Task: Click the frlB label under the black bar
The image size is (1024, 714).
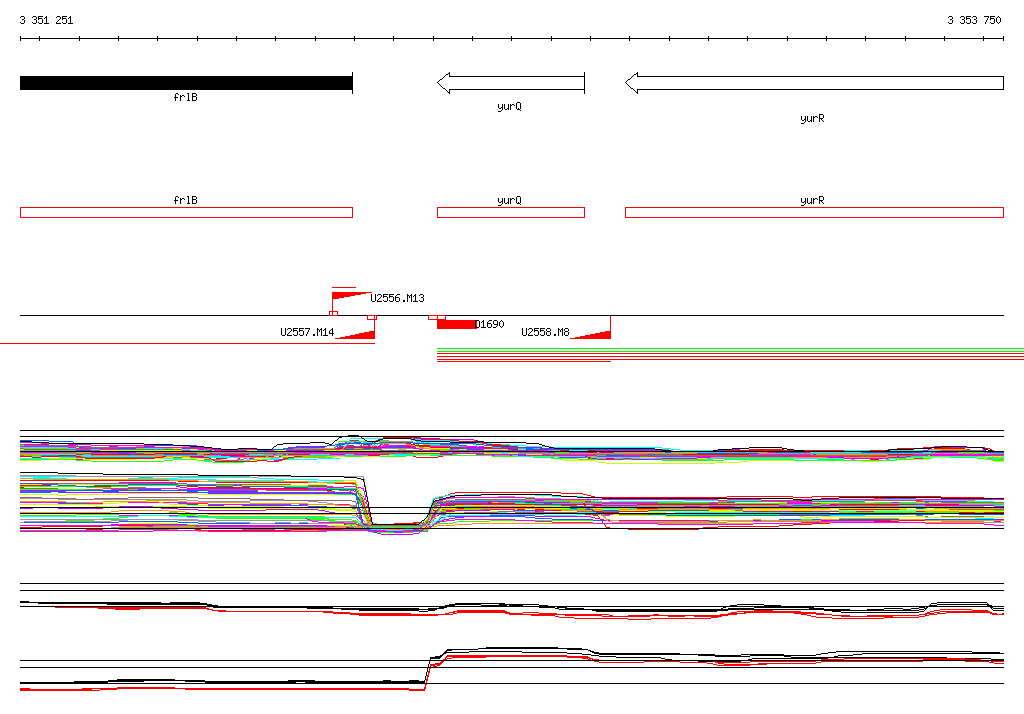Action: (185, 97)
